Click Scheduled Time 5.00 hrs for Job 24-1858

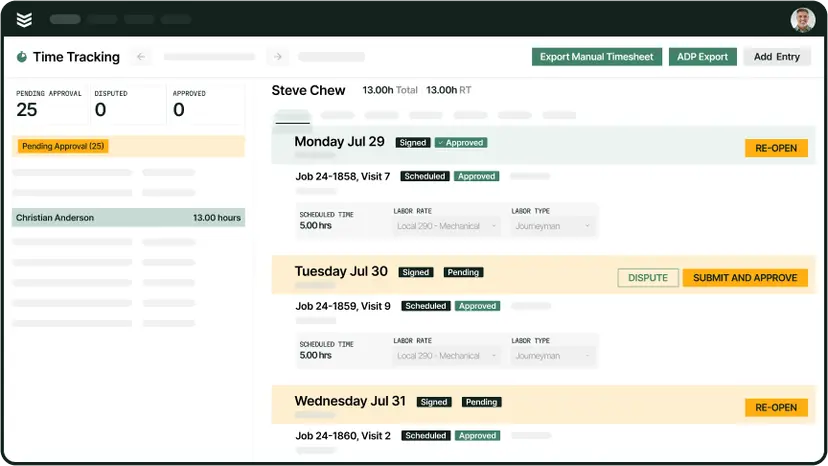point(326,220)
